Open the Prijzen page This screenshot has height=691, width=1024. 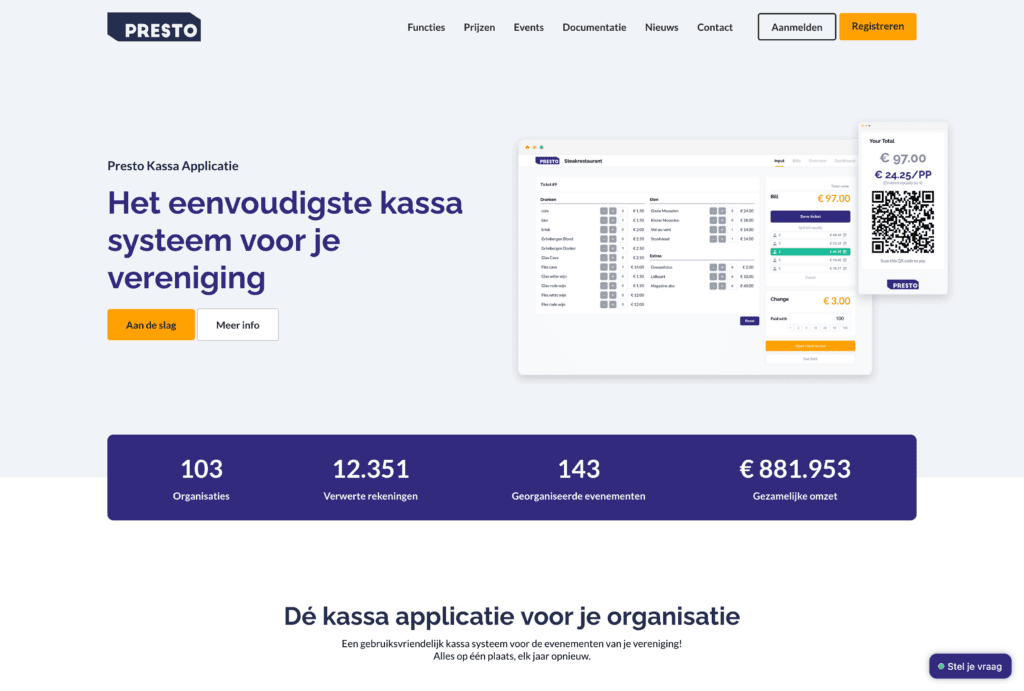pos(479,27)
